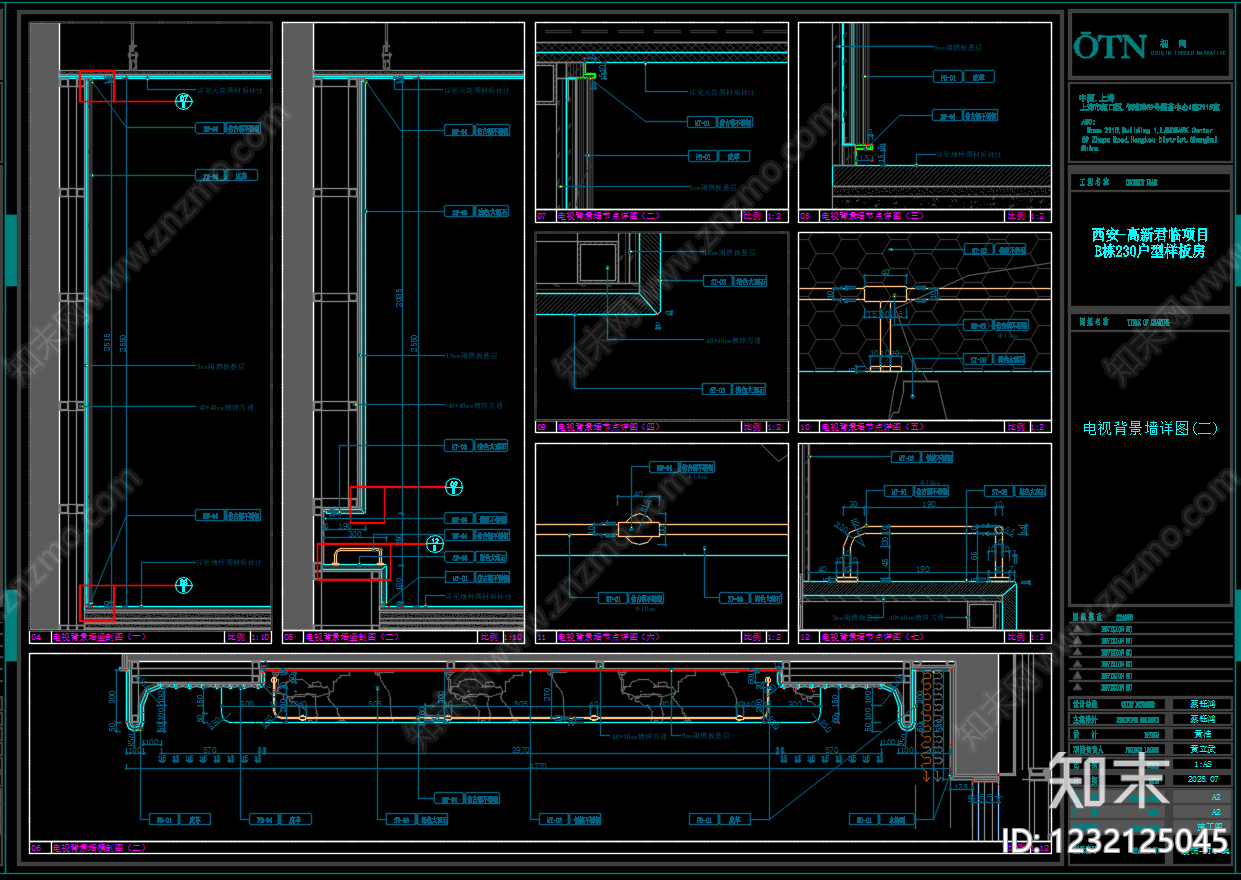1241x880 pixels.
Task: Select the 2970 dimension in drawing 06
Action: click(x=519, y=749)
